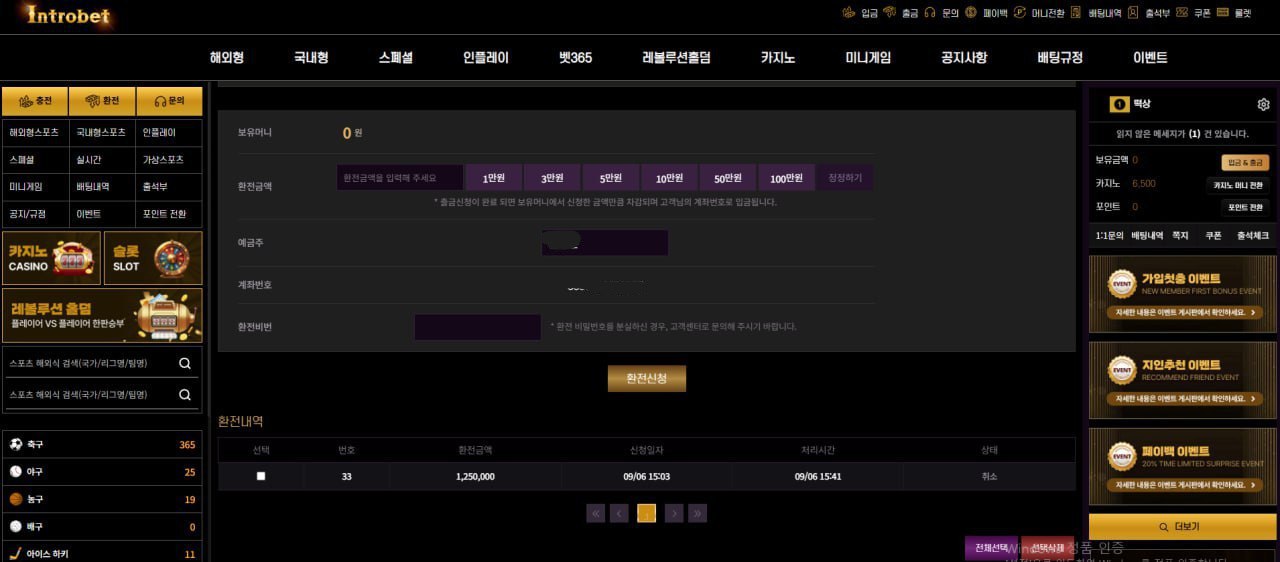Select the 축구 soccer ball icon

(16, 444)
